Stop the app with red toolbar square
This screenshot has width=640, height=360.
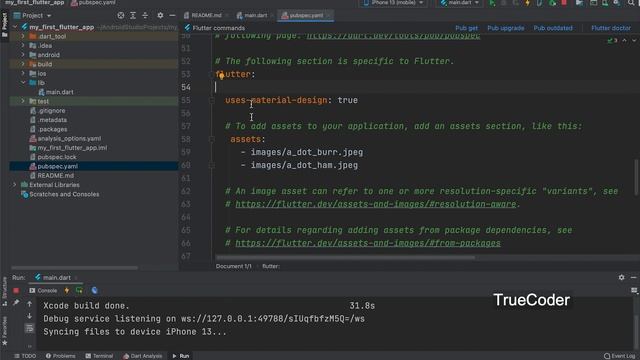point(564,3)
